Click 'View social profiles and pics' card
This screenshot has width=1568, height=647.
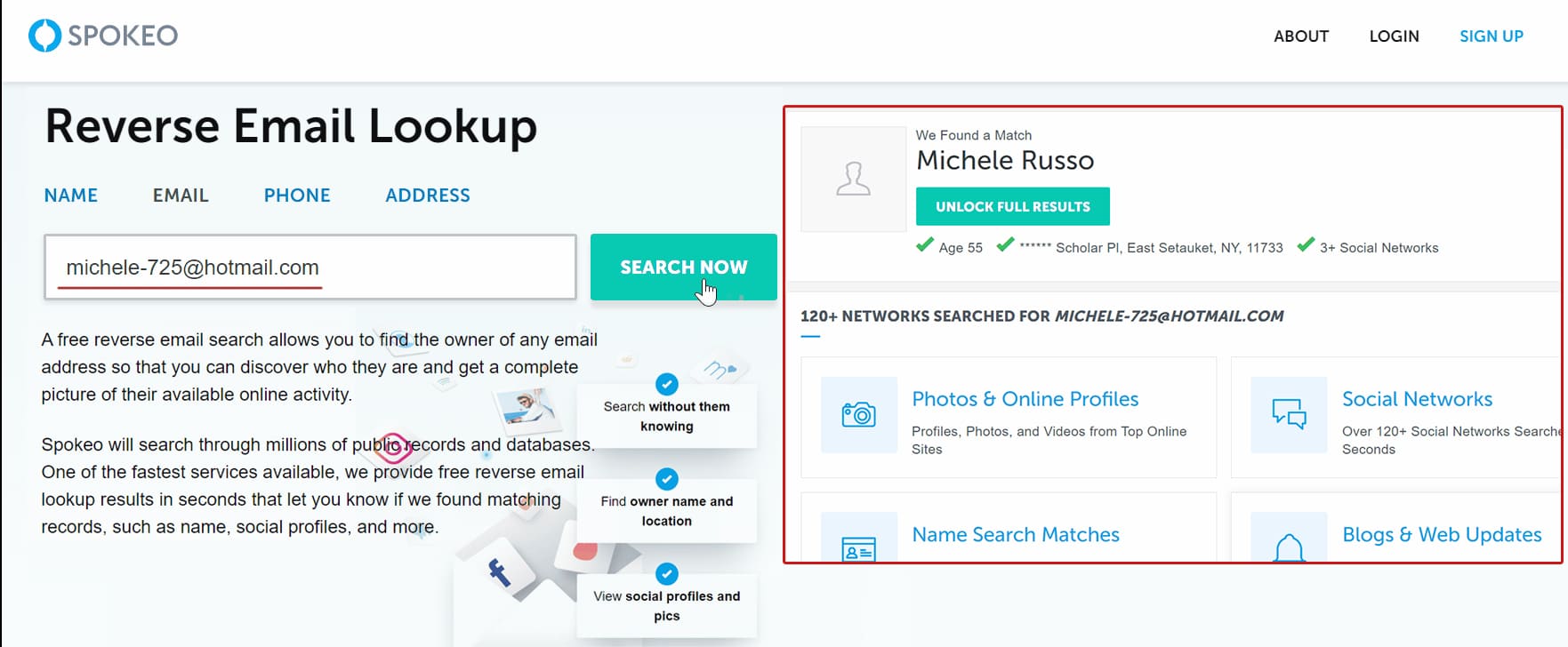click(x=667, y=606)
